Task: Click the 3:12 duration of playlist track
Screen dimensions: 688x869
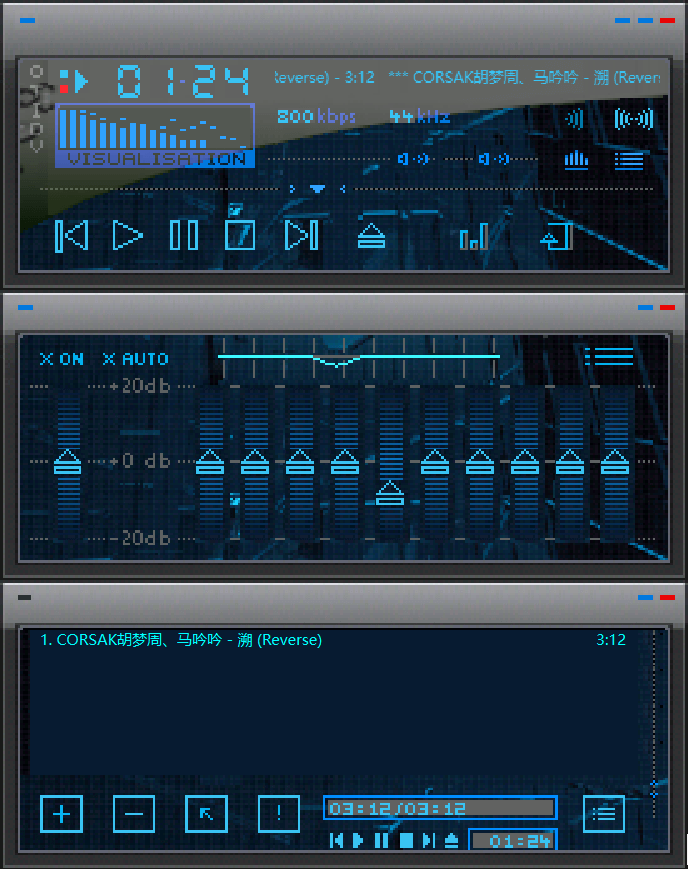Action: tap(611, 640)
